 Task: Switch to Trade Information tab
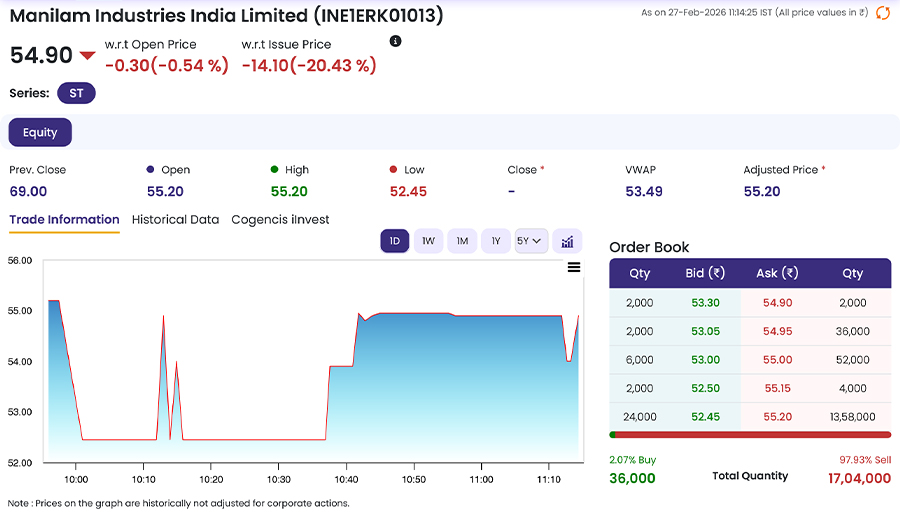point(64,220)
